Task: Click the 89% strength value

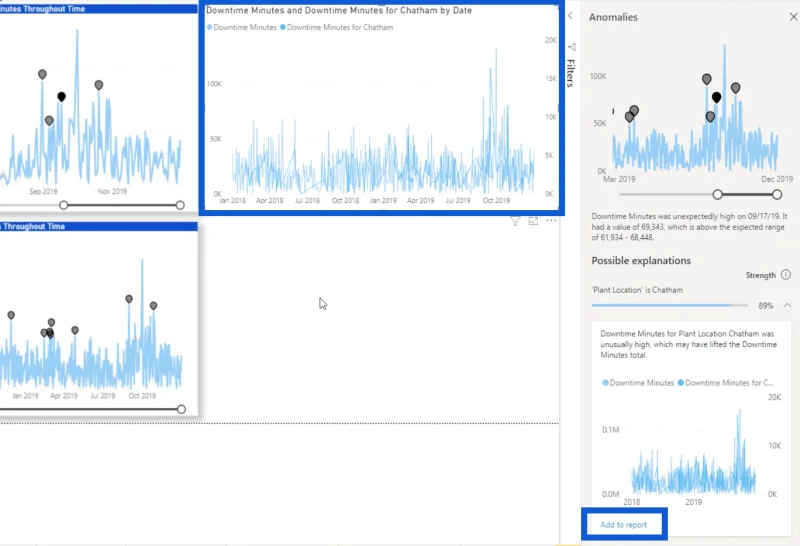Action: coord(765,306)
